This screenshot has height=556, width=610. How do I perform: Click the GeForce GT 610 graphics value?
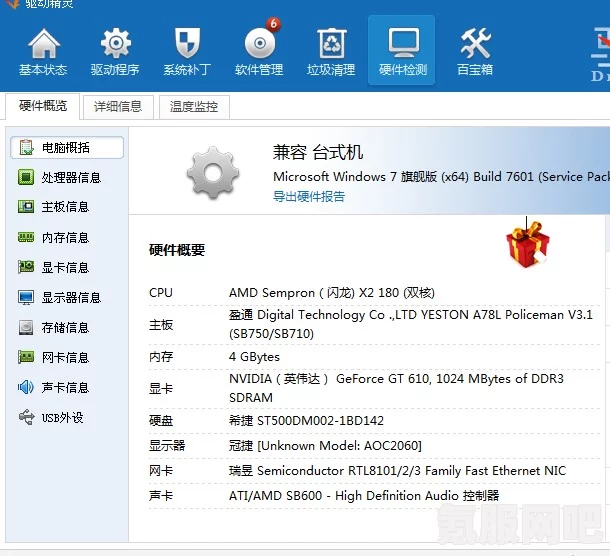[396, 388]
